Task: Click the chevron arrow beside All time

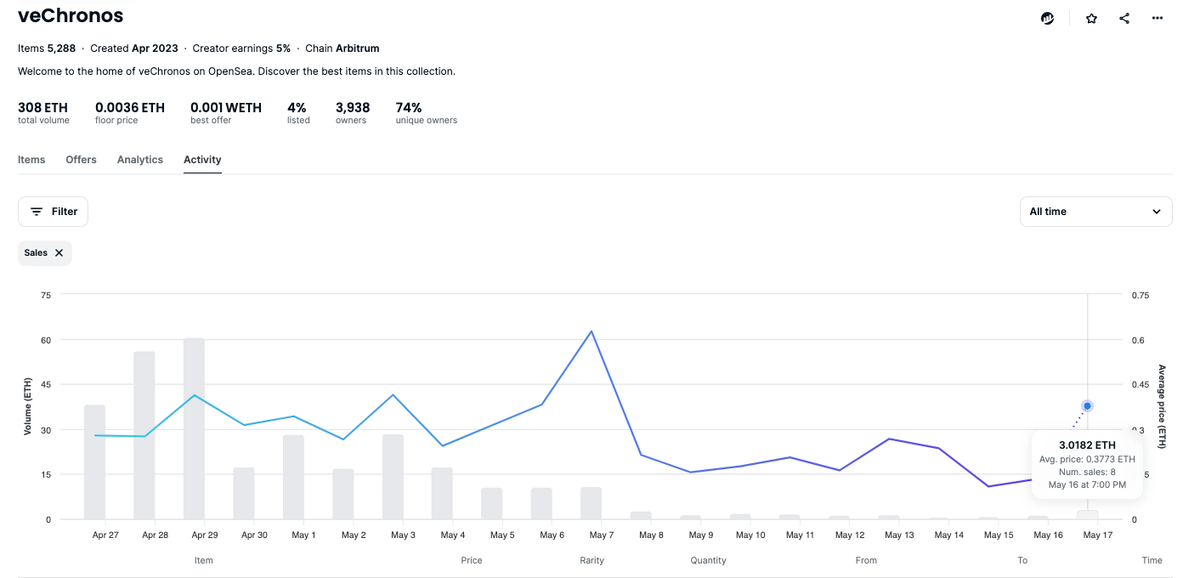Action: click(x=1156, y=212)
